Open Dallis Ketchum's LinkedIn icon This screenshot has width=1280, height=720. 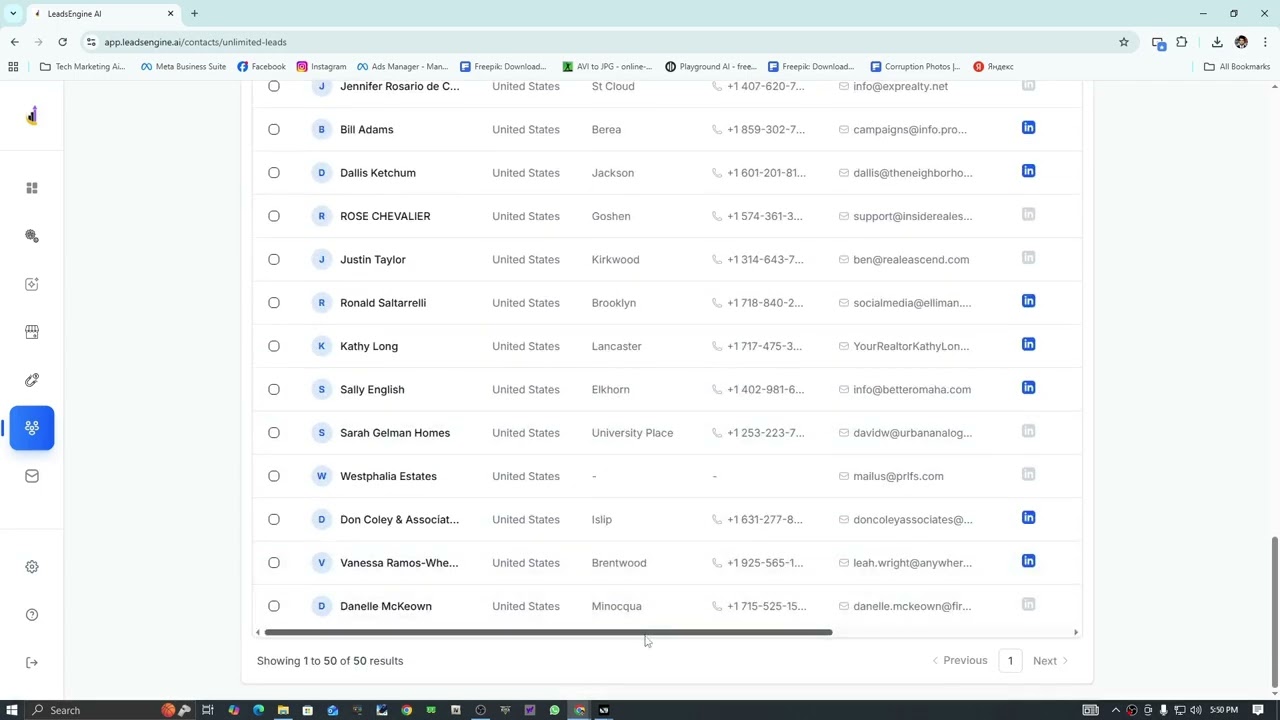coord(1028,171)
